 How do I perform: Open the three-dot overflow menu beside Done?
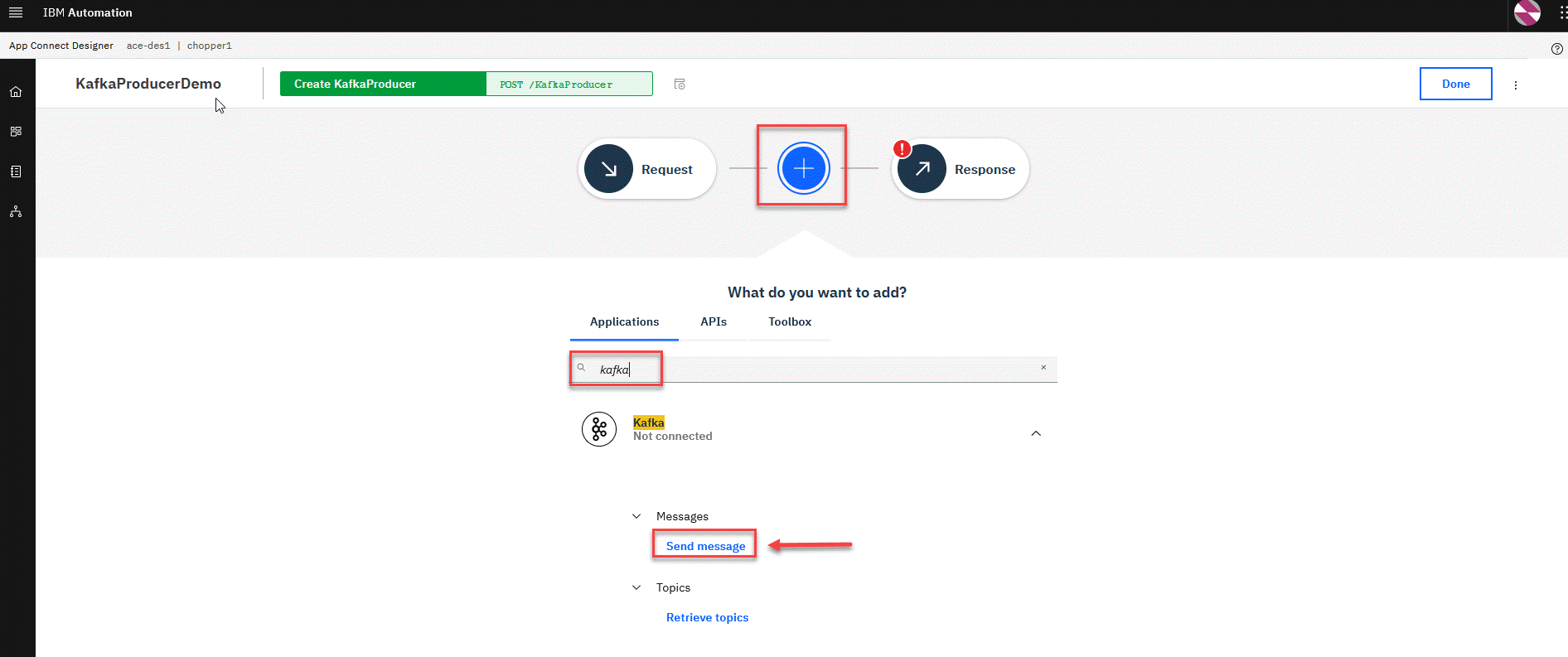click(x=1516, y=85)
